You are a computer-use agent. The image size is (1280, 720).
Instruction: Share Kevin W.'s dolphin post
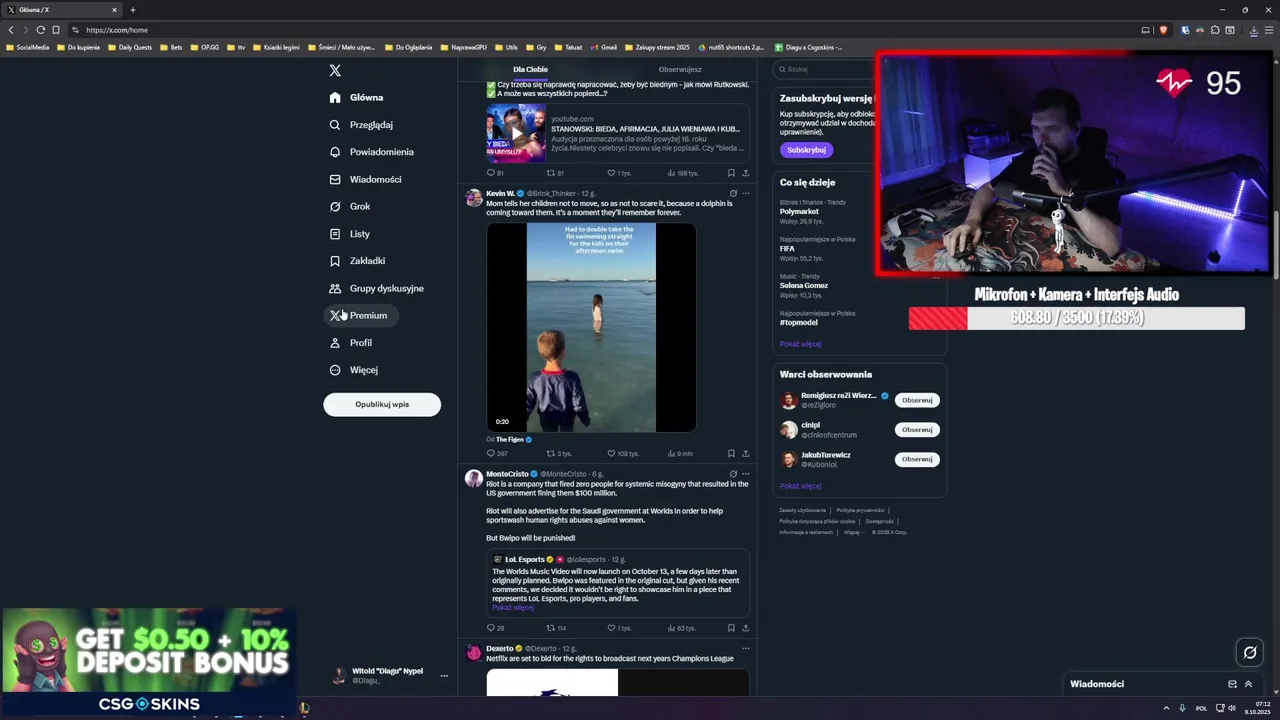[x=745, y=453]
